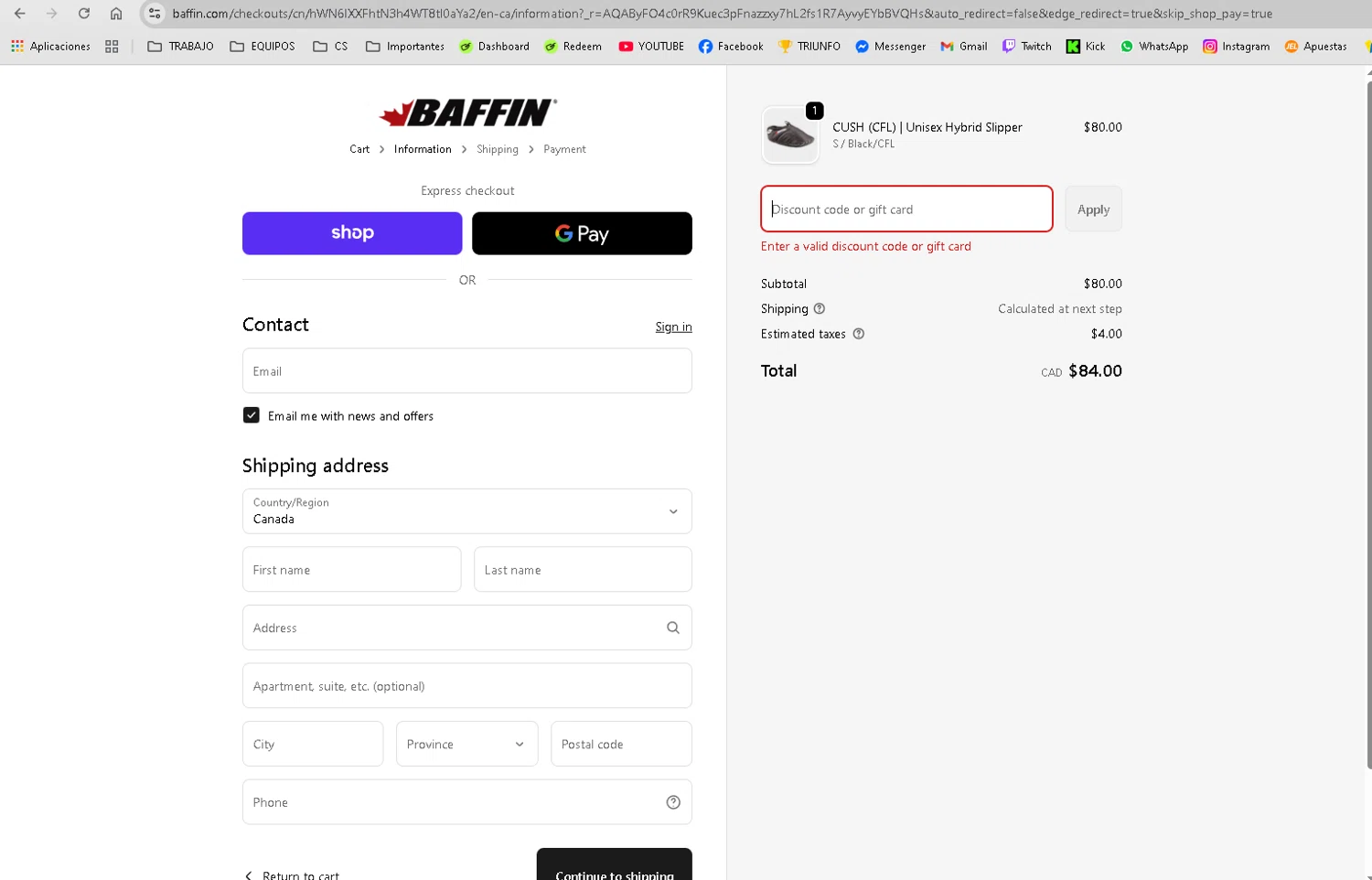Show Estimated taxes info tooltip icon

click(x=859, y=334)
